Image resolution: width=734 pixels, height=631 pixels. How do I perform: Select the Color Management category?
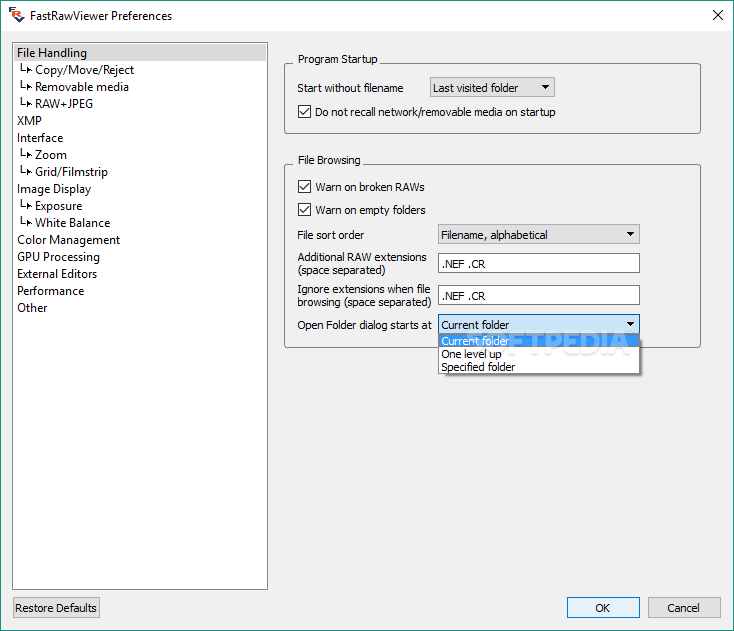pos(68,240)
